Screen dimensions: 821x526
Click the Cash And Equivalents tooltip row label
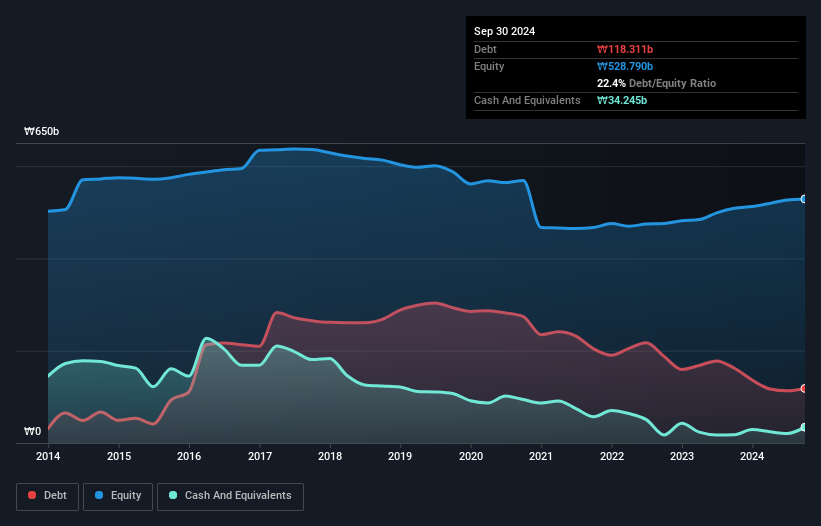527,100
